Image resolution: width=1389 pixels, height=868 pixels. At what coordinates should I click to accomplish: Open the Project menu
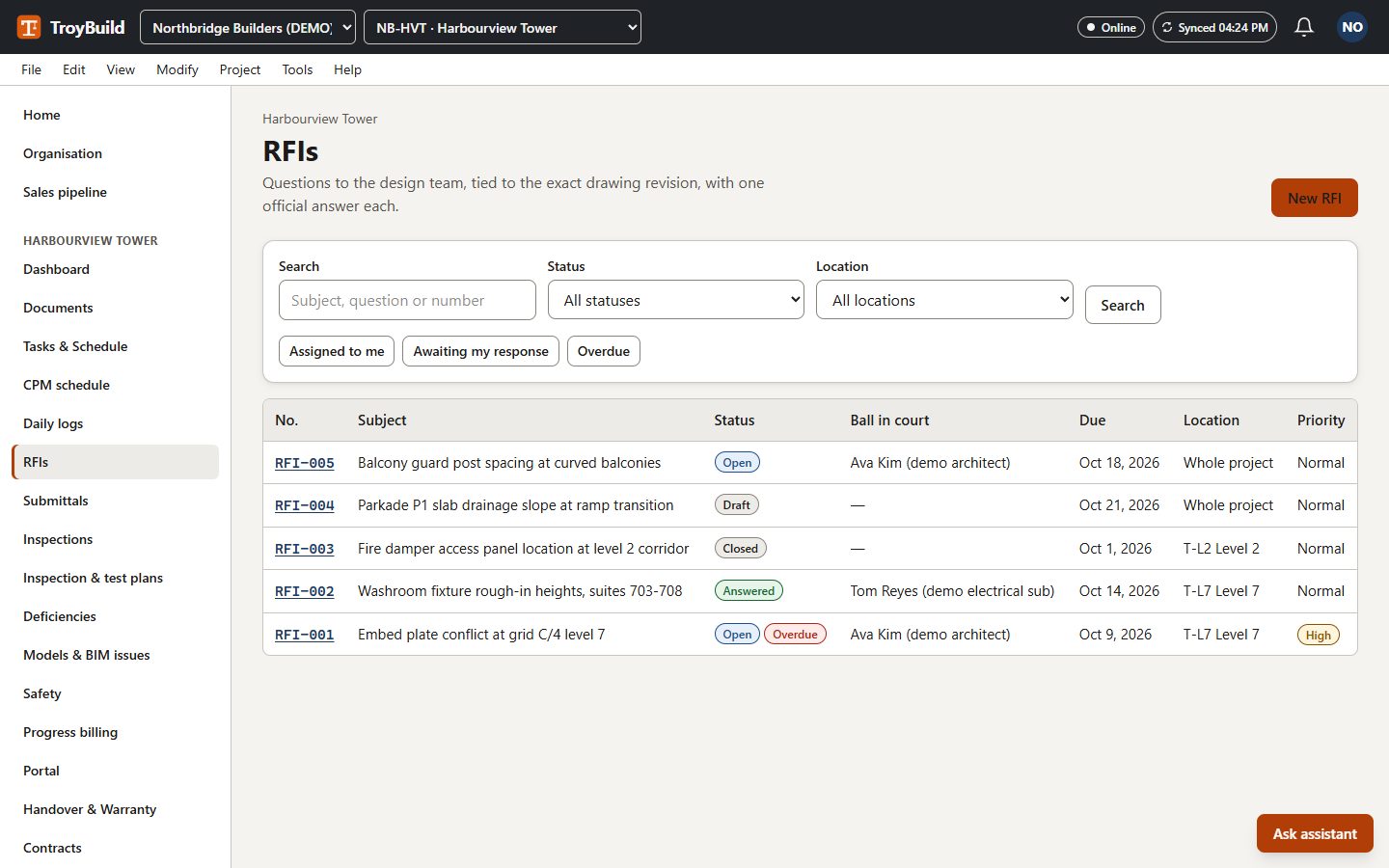tap(240, 69)
